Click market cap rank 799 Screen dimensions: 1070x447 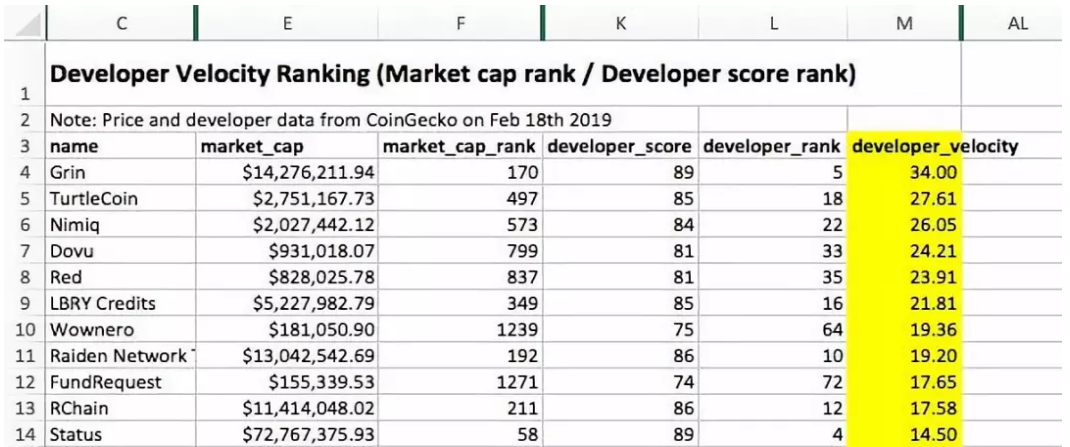pyautogui.click(x=460, y=251)
